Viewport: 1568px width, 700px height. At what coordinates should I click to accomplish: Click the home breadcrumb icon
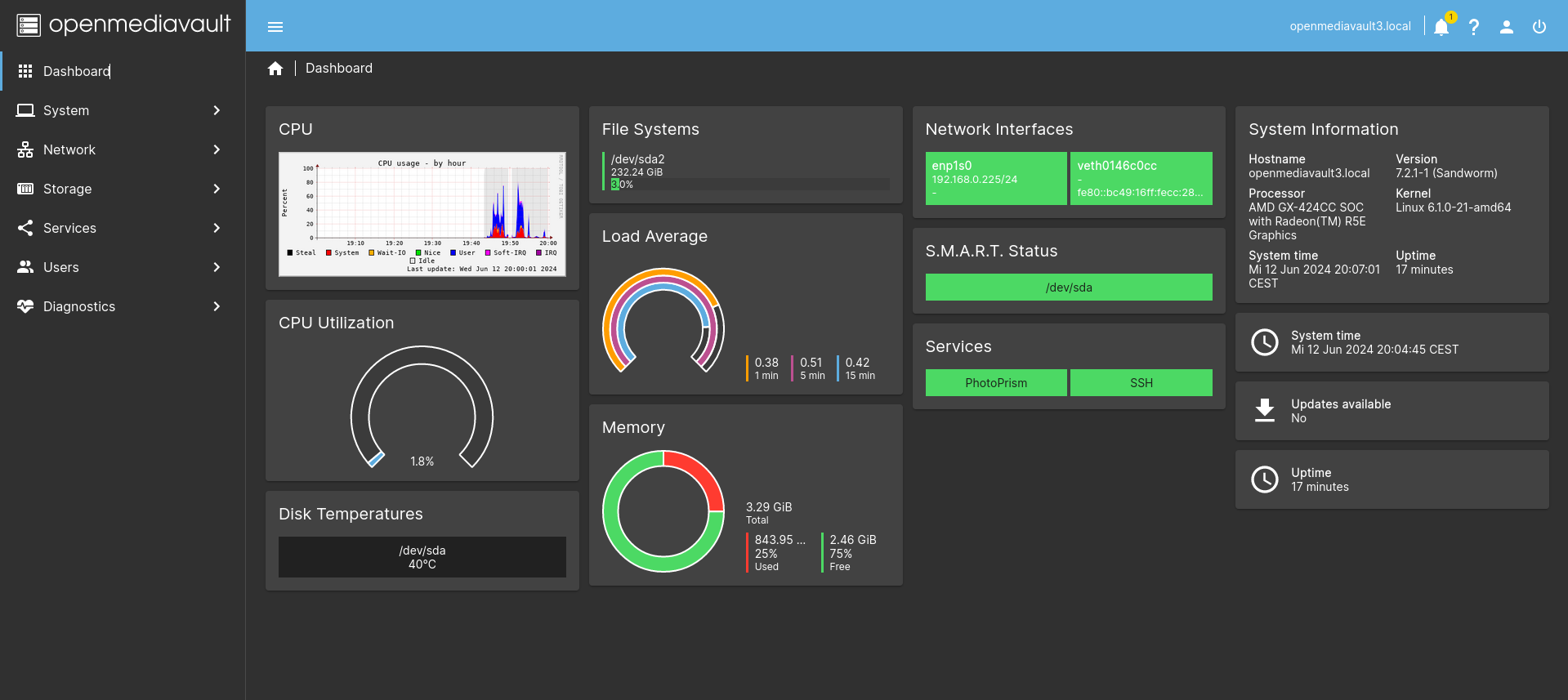pyautogui.click(x=275, y=69)
